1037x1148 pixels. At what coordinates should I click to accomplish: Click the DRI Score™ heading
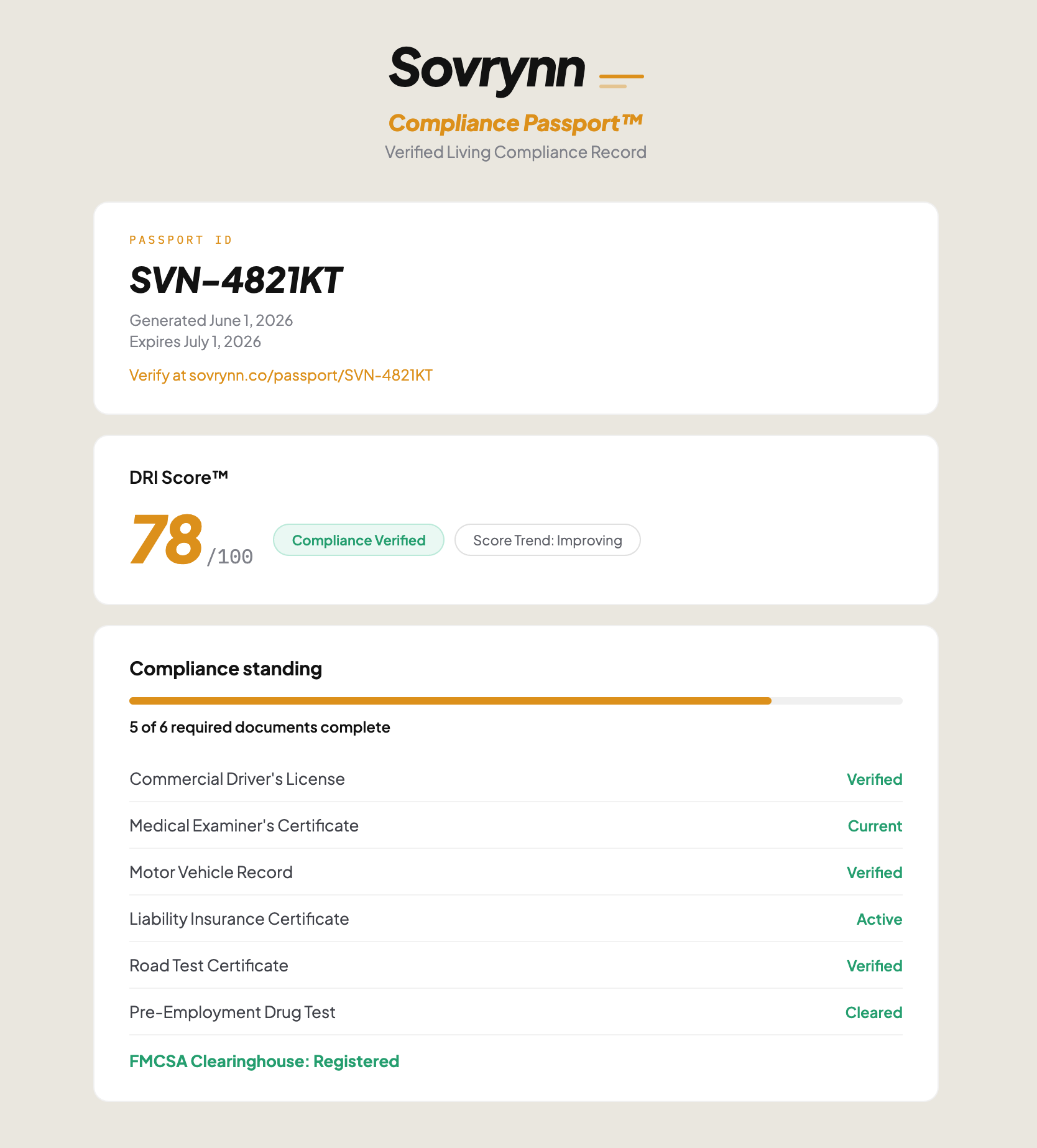click(x=179, y=478)
